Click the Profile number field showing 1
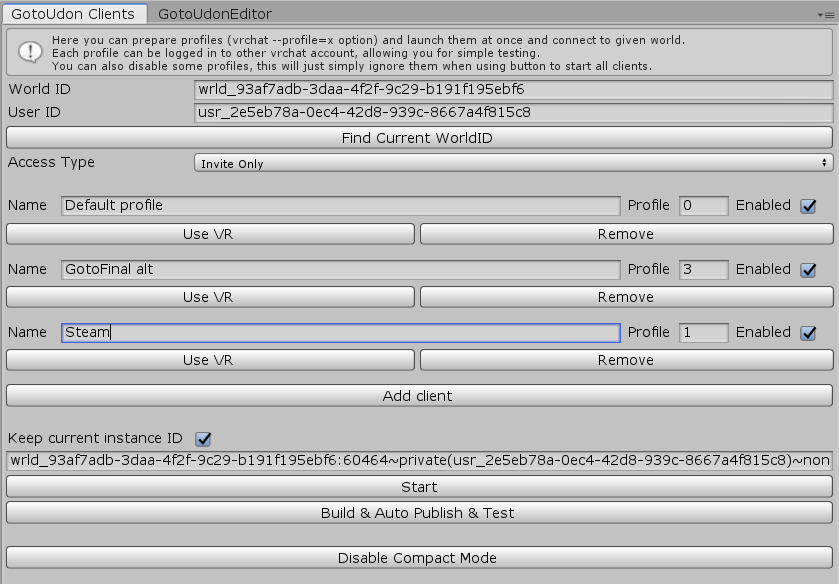 coord(703,332)
